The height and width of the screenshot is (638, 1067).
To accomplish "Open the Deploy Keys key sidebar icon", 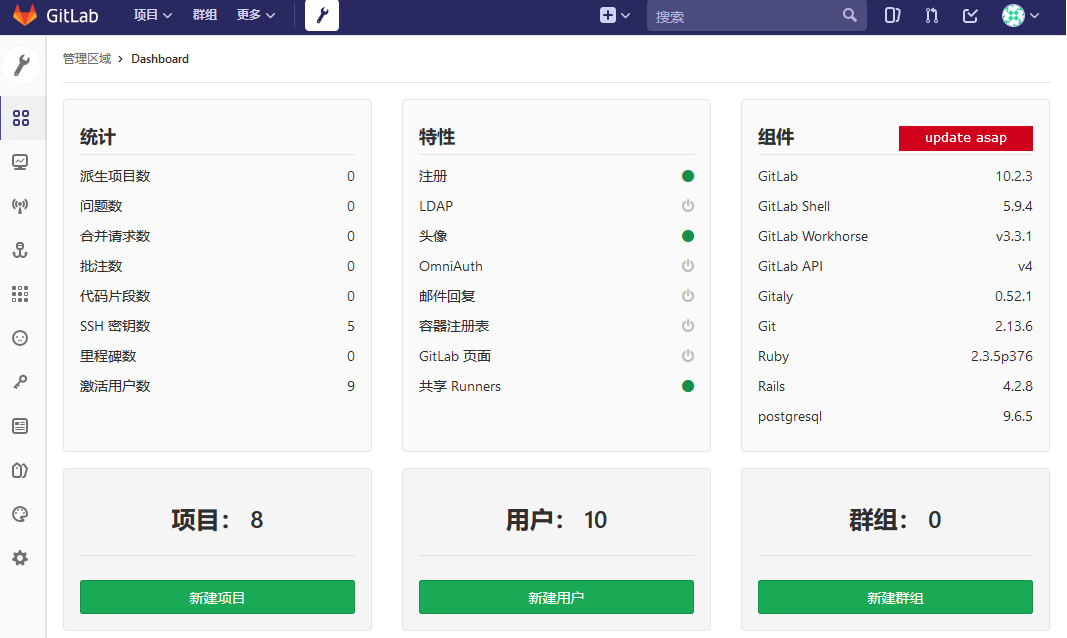I will 20,382.
